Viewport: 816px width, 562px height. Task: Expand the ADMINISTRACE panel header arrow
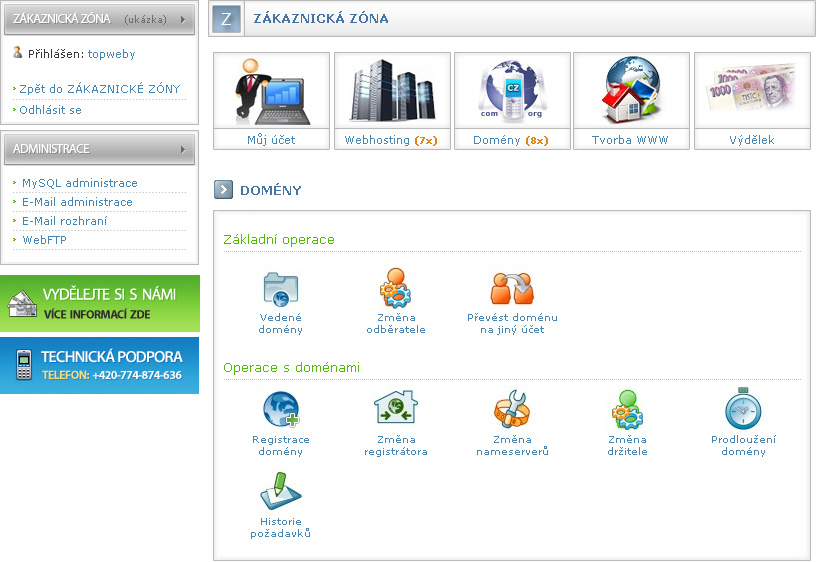coord(183,149)
